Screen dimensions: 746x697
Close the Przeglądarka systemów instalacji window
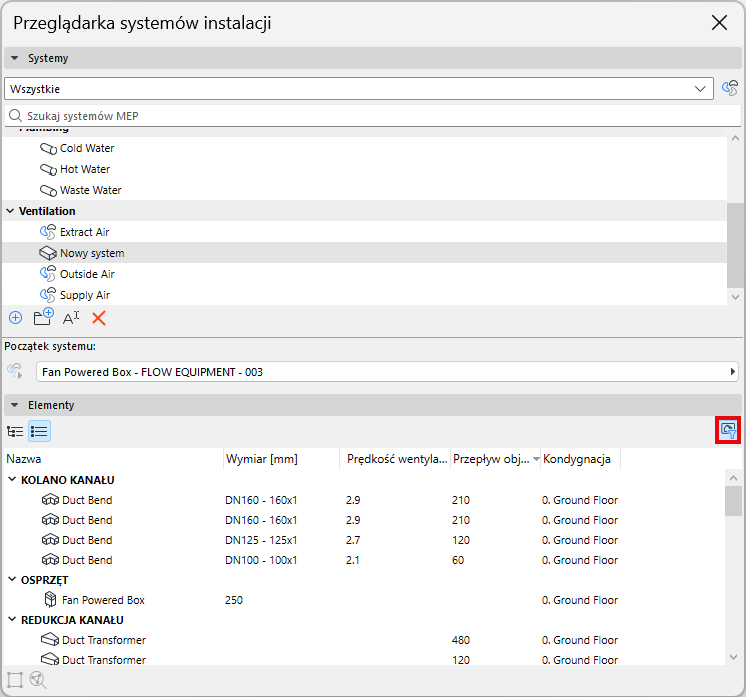[719, 22]
